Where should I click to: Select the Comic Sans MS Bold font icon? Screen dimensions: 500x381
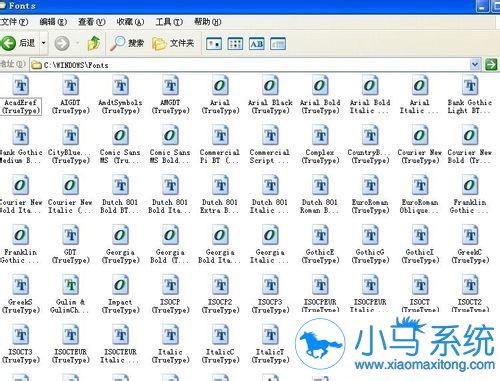pos(171,135)
